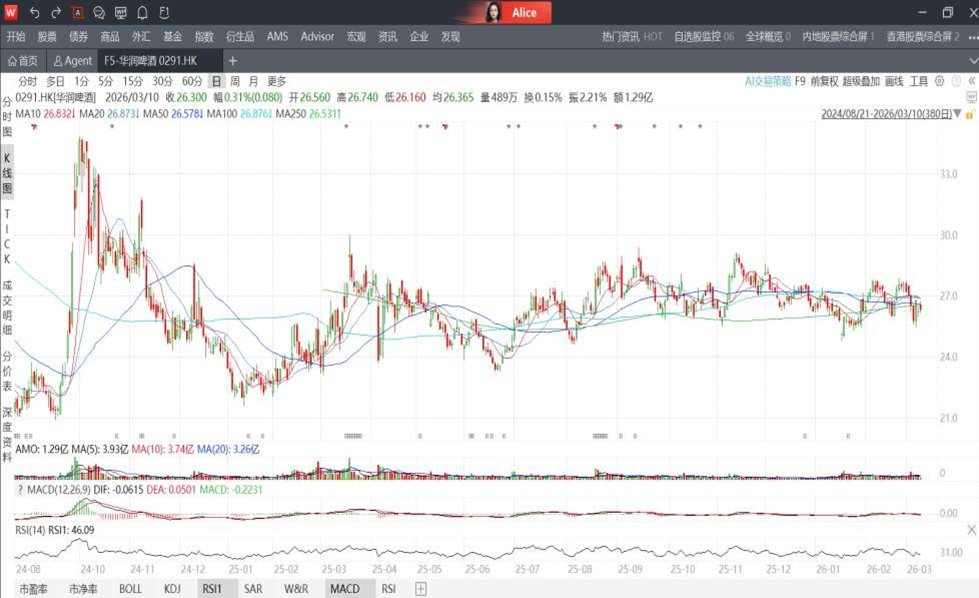
Task: Click the redo arrow in title bar
Action: click(56, 13)
